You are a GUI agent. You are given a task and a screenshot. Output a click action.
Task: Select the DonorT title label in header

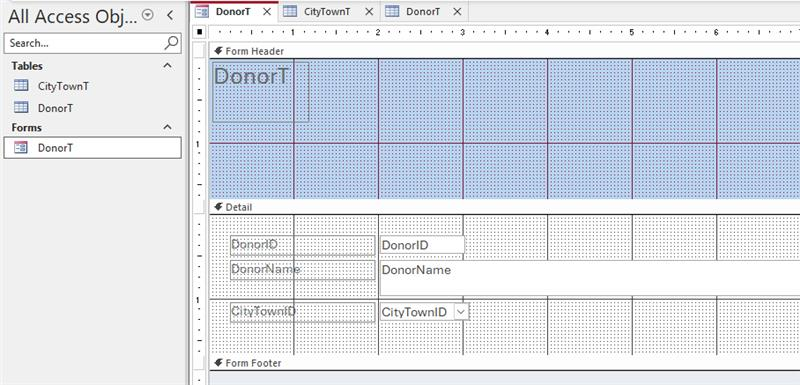tap(261, 92)
